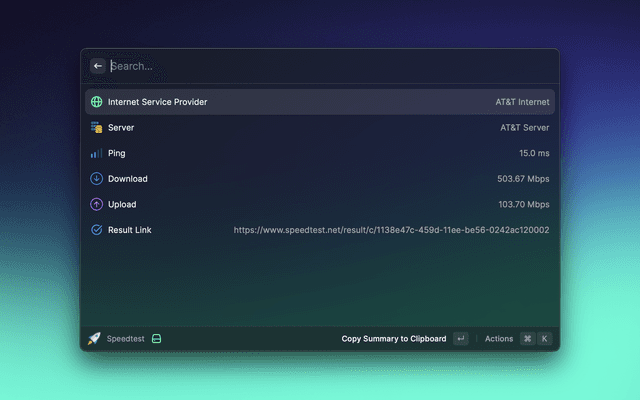Select the Server label
This screenshot has height=400, width=640.
tap(121, 128)
